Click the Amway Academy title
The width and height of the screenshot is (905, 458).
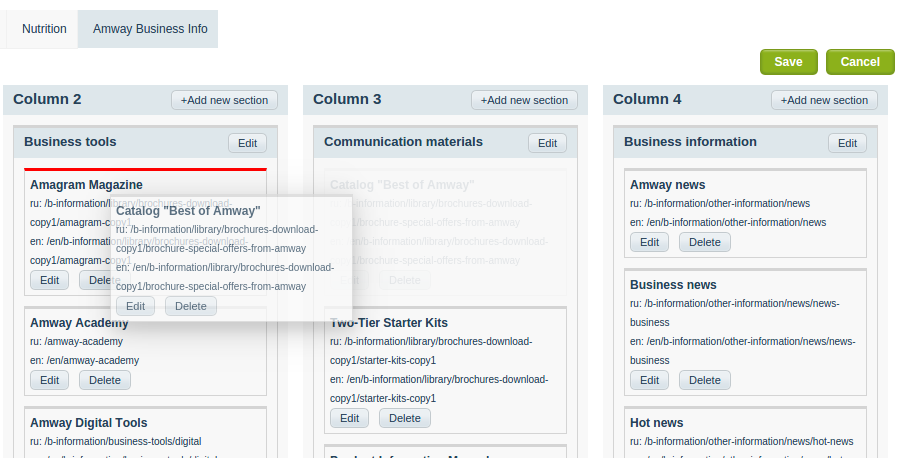pos(79,322)
